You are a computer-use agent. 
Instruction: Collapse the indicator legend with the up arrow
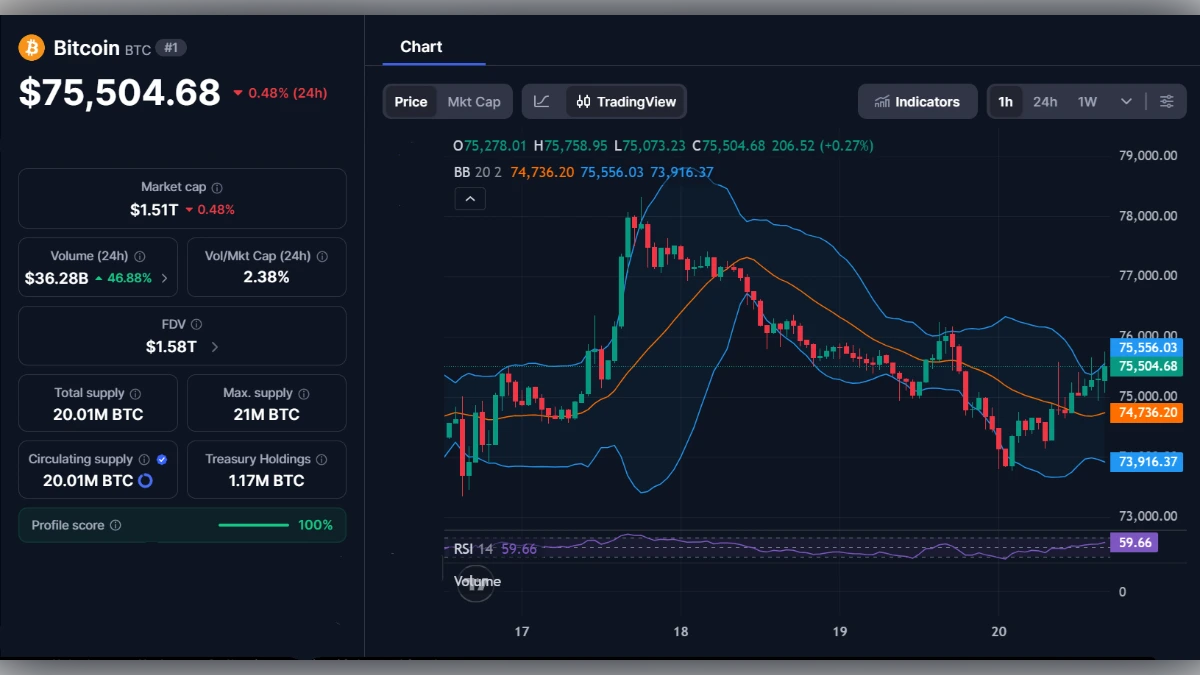point(470,199)
